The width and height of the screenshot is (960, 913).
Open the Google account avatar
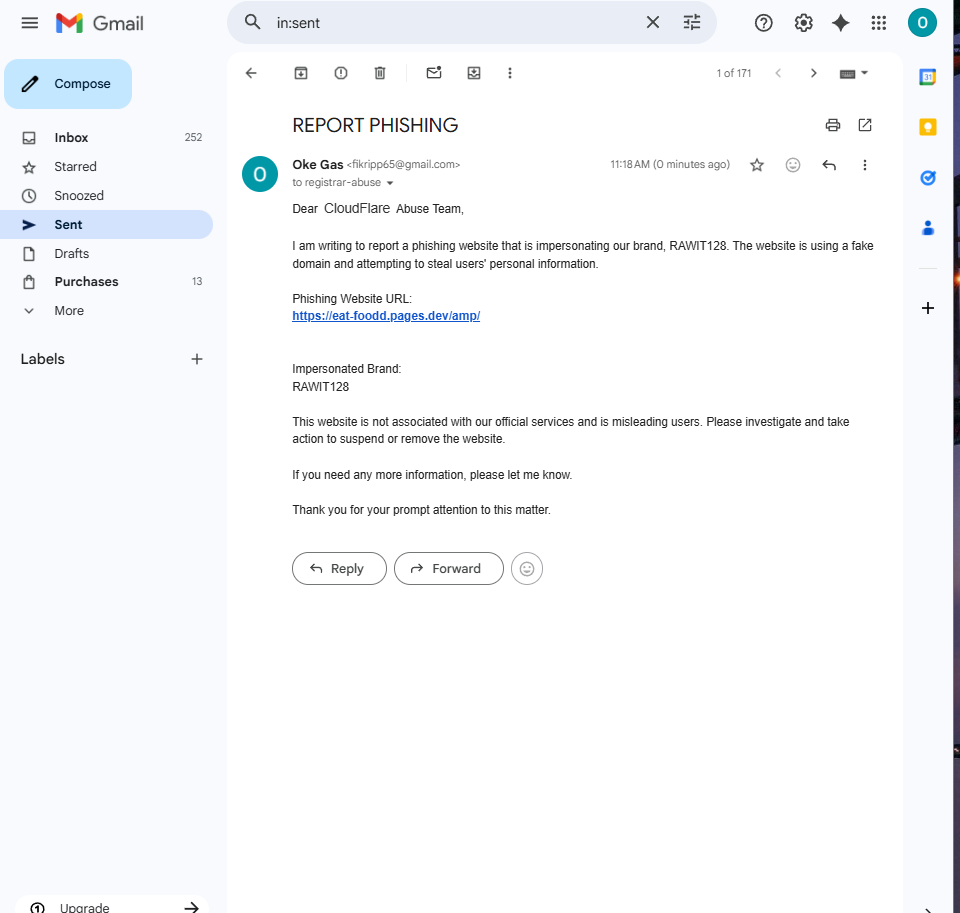[922, 23]
